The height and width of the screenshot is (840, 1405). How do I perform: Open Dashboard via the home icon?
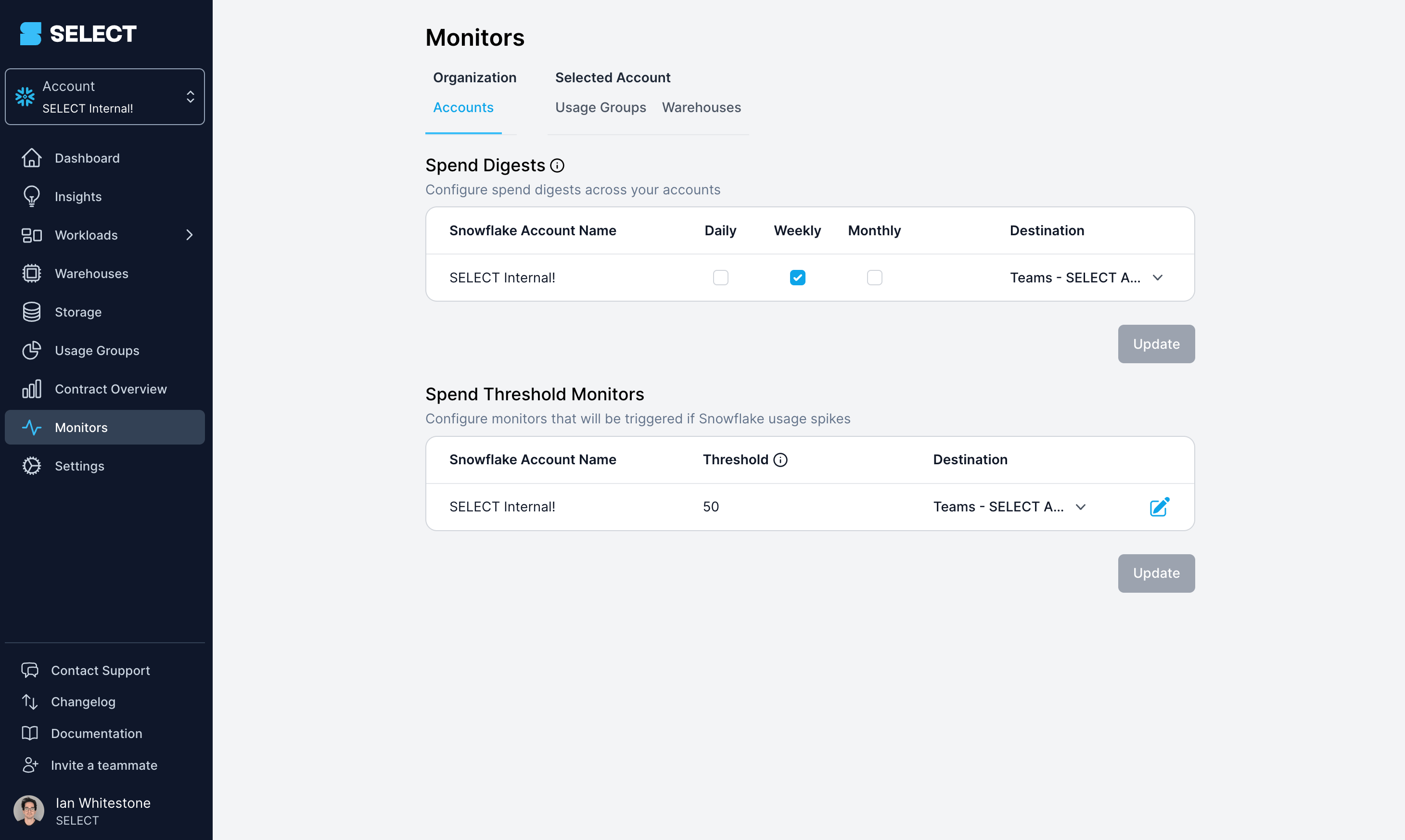[32, 158]
